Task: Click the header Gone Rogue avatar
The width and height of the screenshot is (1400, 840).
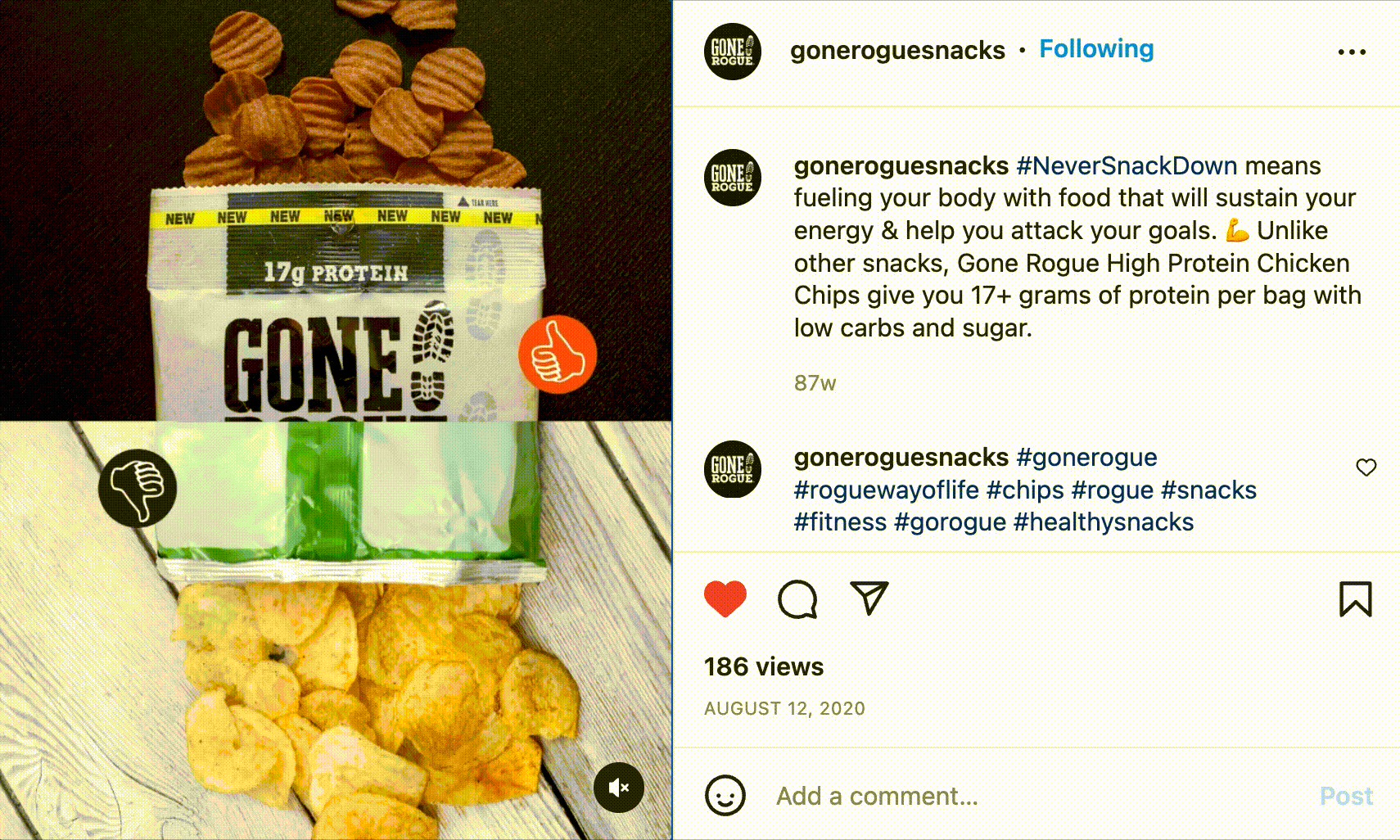Action: point(733,52)
